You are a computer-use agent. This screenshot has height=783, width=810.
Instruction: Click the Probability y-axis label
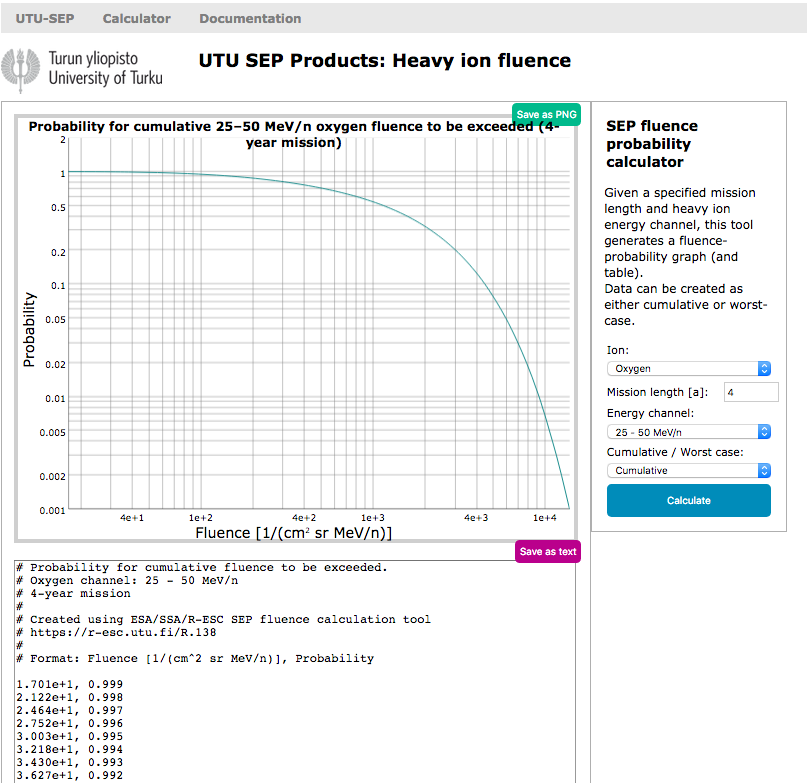pyautogui.click(x=30, y=328)
